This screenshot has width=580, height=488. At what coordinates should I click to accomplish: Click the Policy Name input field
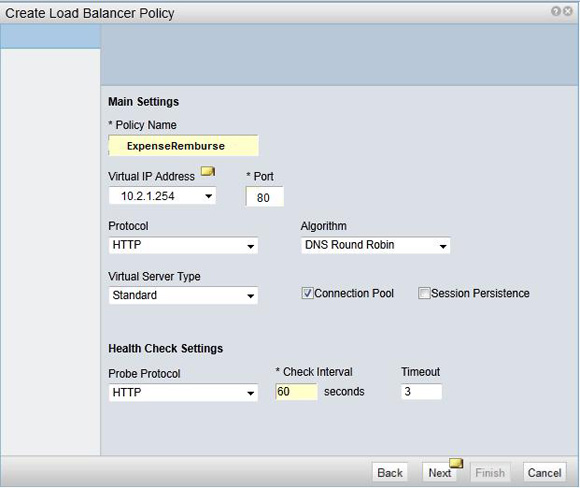[183, 145]
